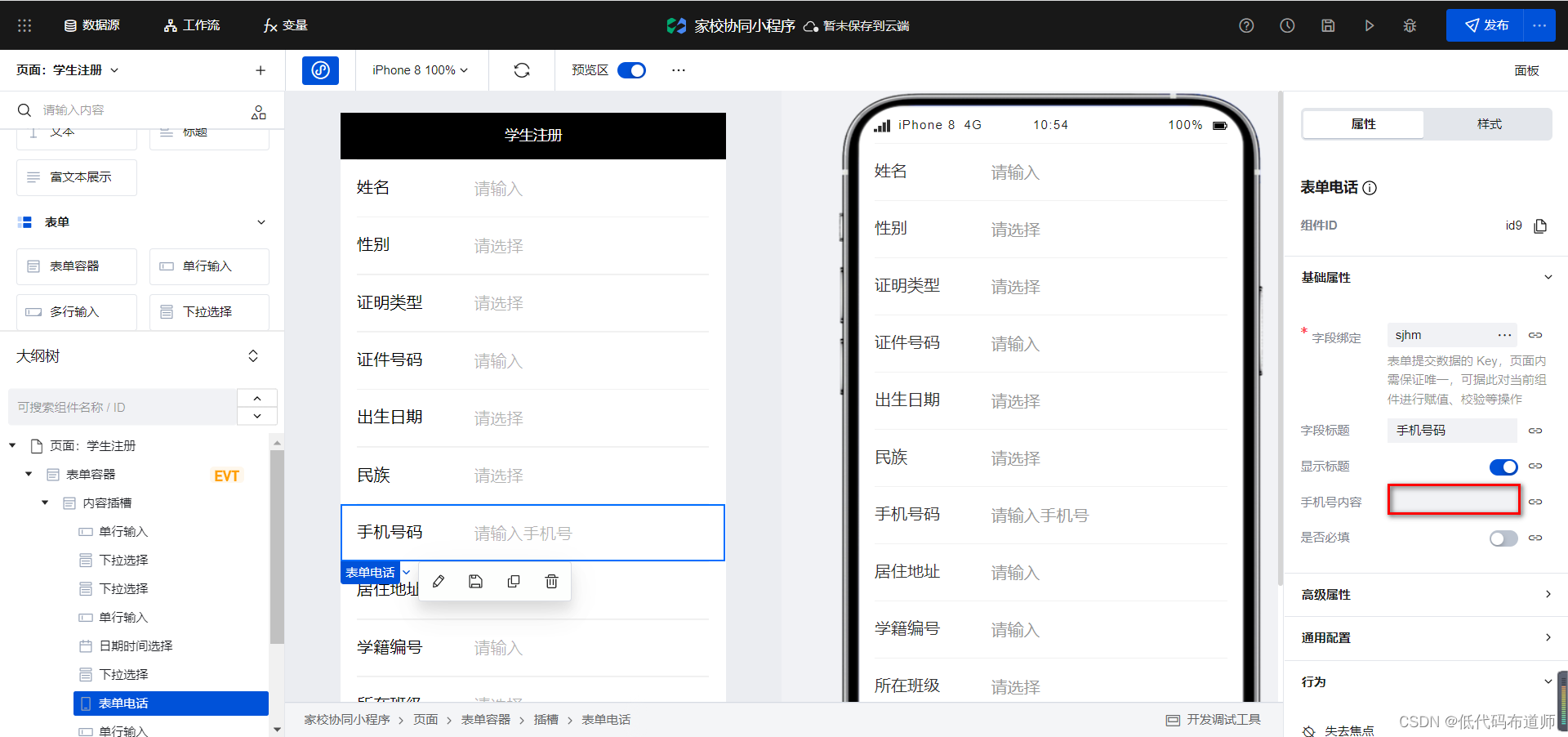Click the EVT badge on 表单容器
This screenshot has width=1568, height=737.
pyautogui.click(x=226, y=476)
